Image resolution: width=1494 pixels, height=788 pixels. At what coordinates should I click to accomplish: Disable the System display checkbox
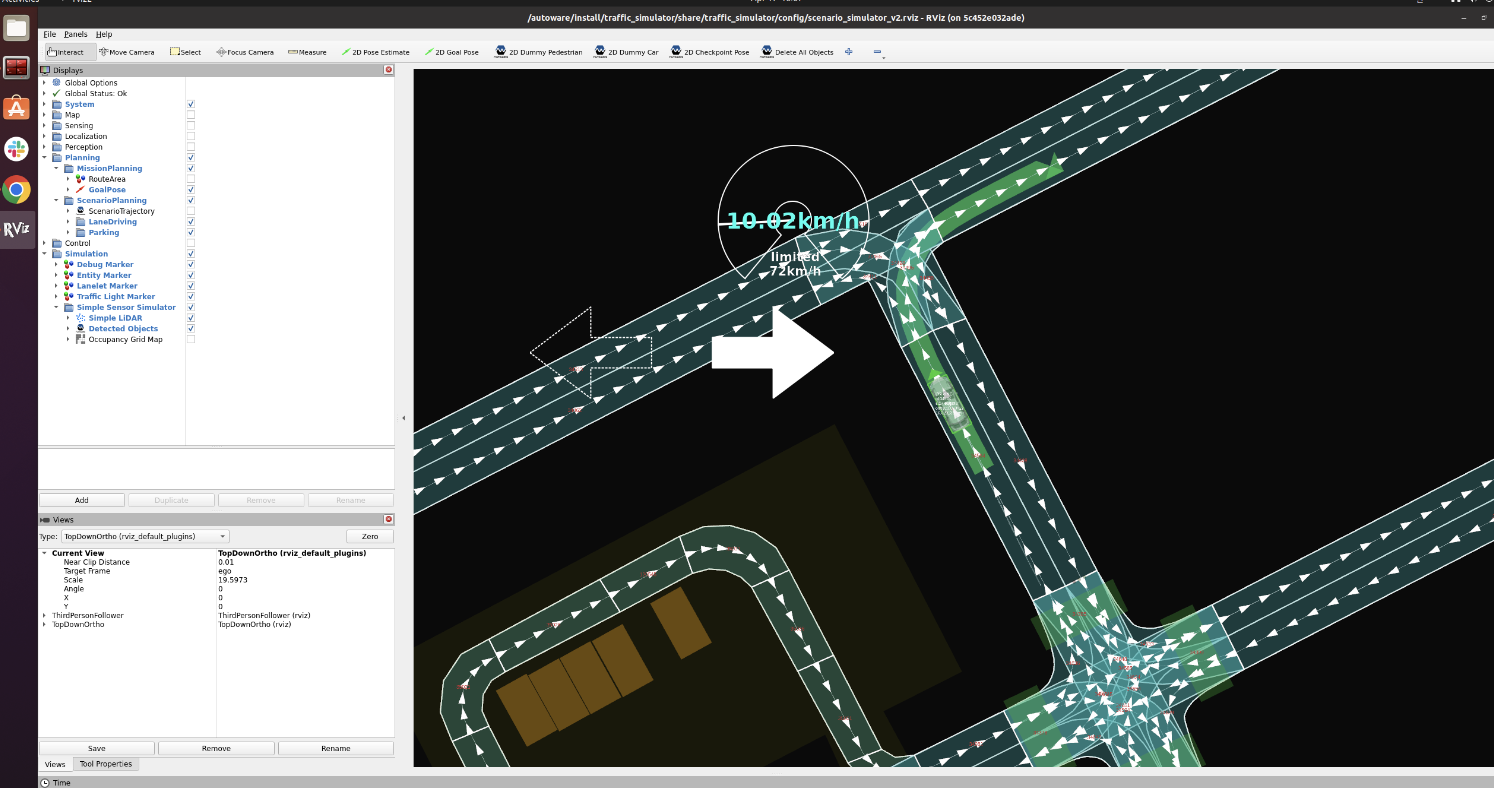(190, 104)
